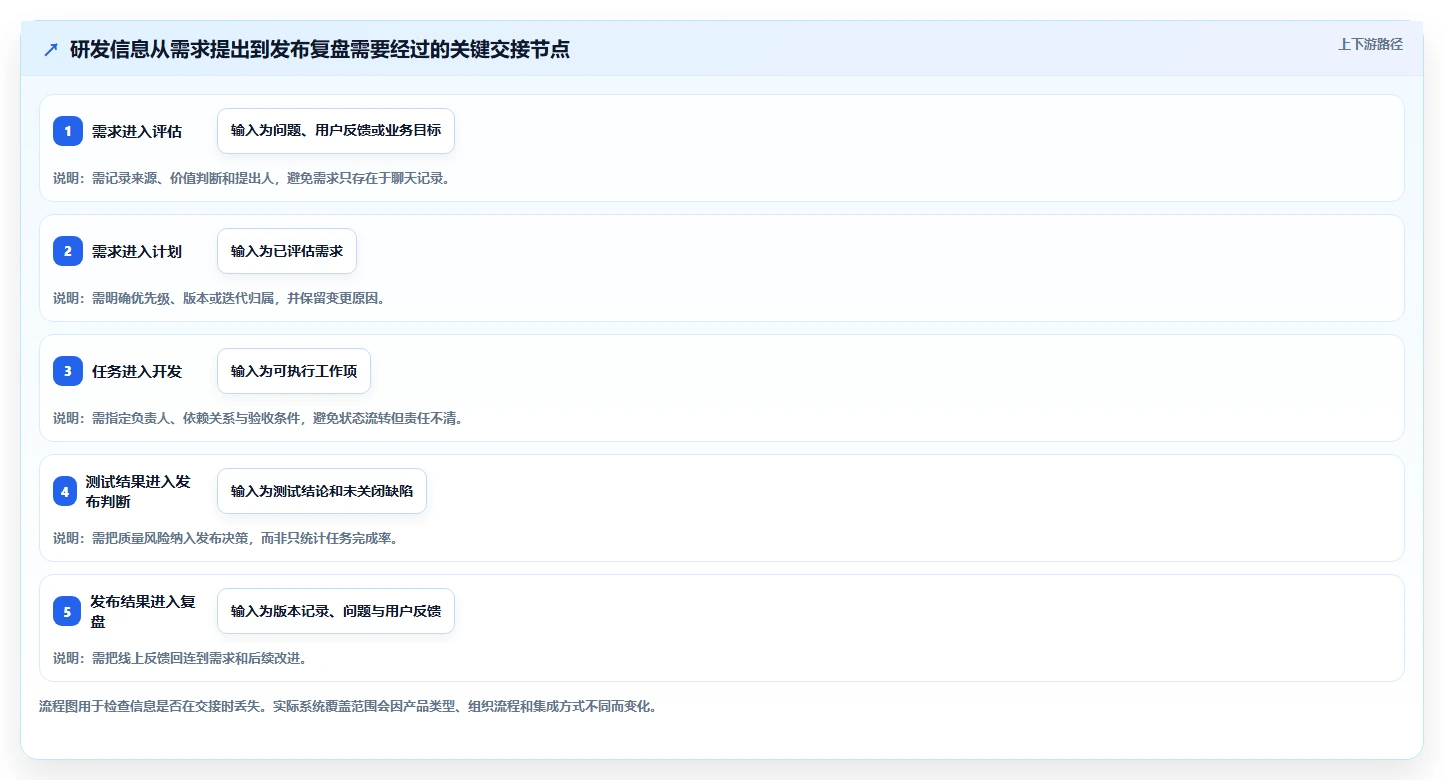Image resolution: width=1444 pixels, height=780 pixels.
Task: Click step number badge 5
Action: coord(67,611)
